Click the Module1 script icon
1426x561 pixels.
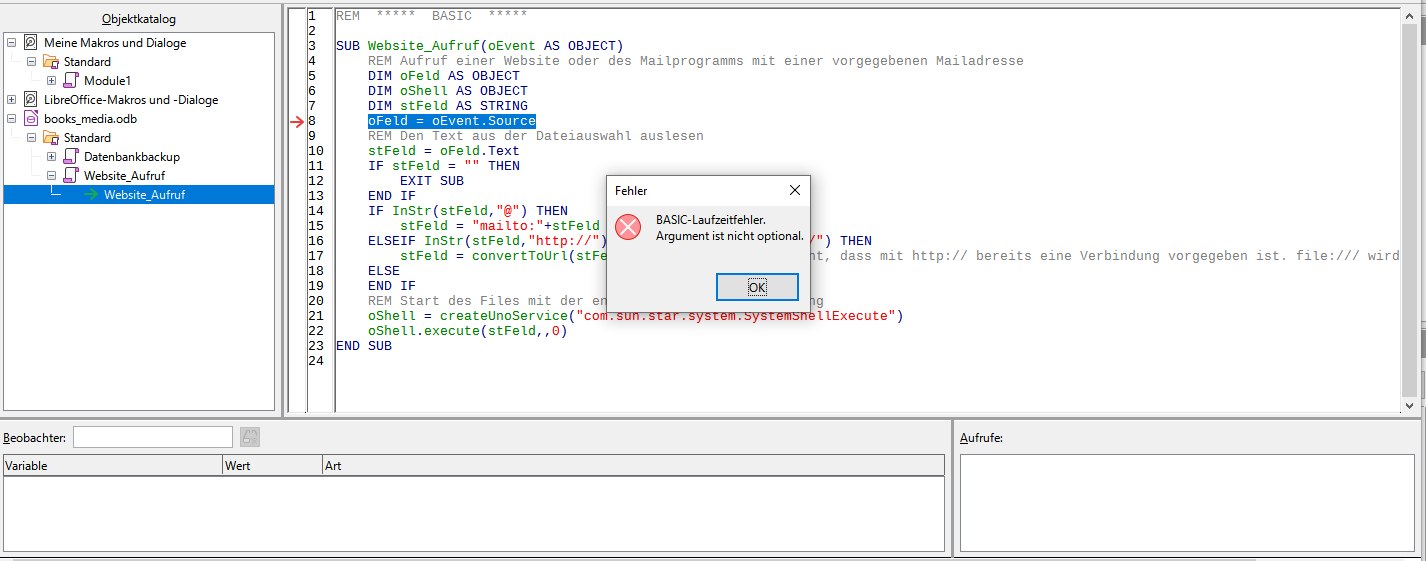pyautogui.click(x=70, y=80)
